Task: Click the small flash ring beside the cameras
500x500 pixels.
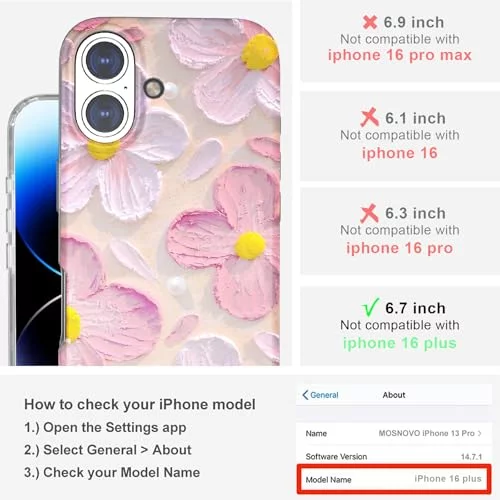Action: point(154,88)
